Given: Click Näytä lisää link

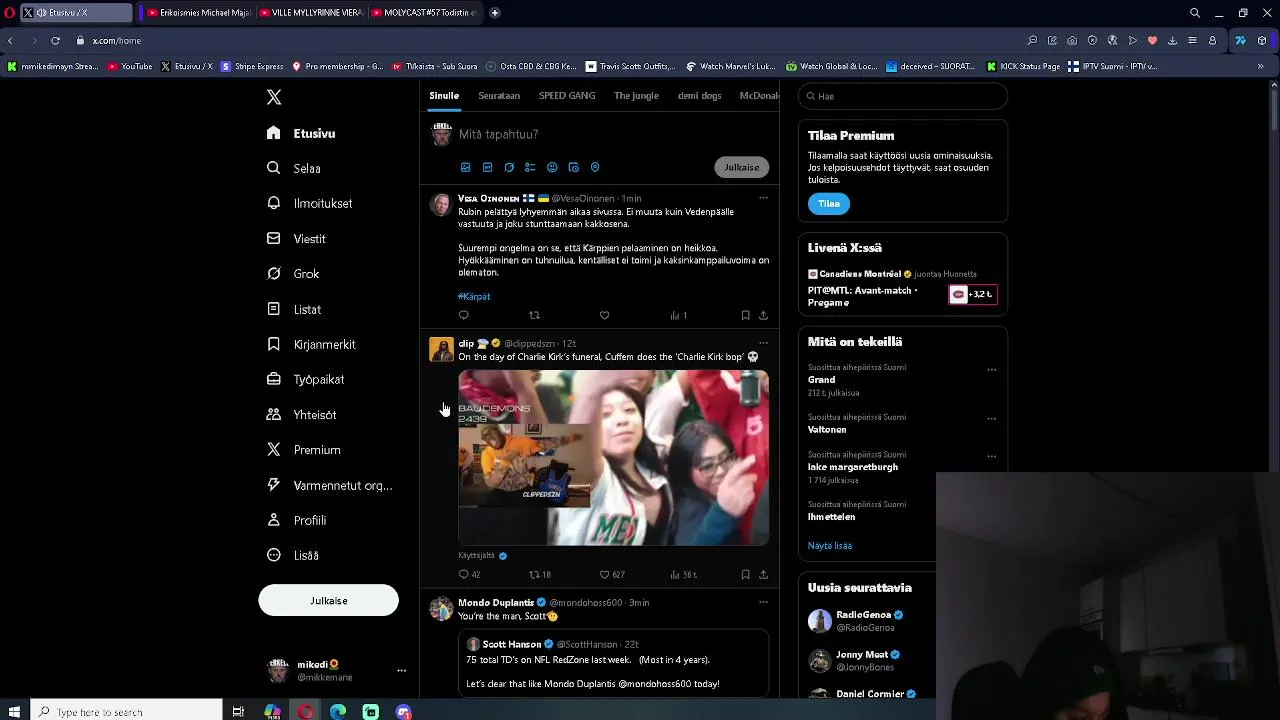Looking at the screenshot, I should tap(830, 546).
